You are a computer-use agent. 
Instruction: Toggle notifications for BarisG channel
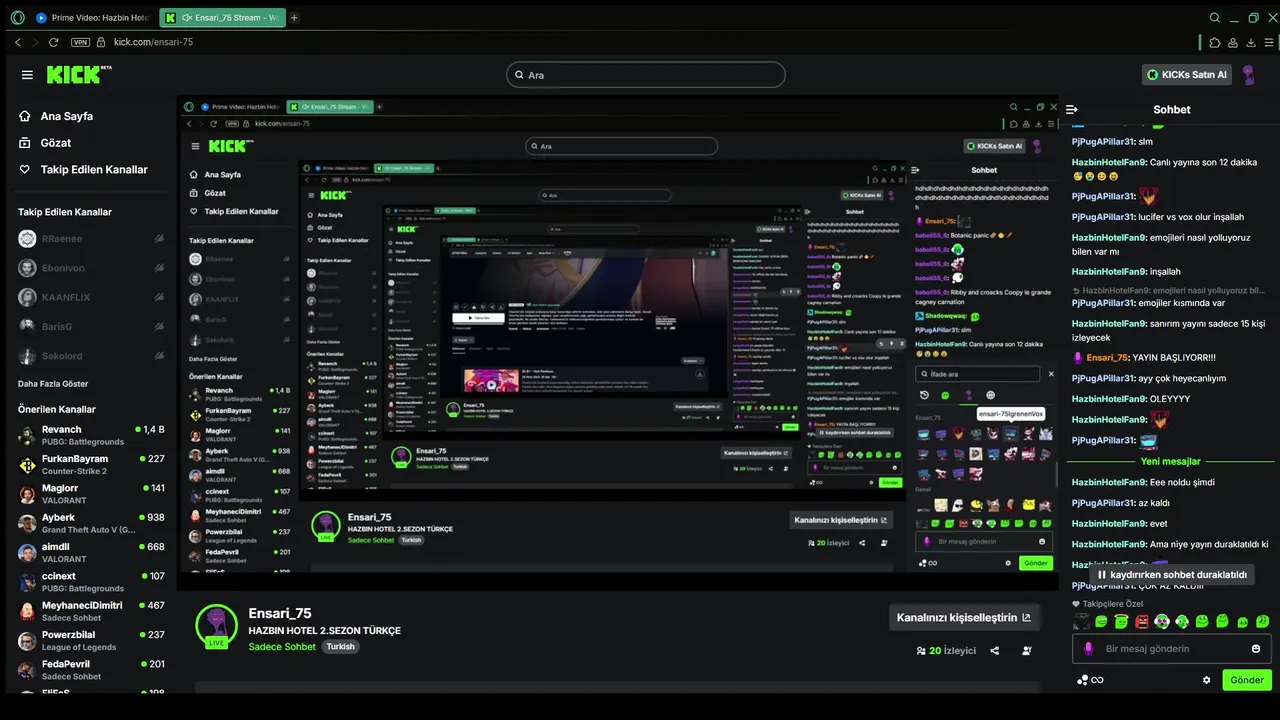159,326
